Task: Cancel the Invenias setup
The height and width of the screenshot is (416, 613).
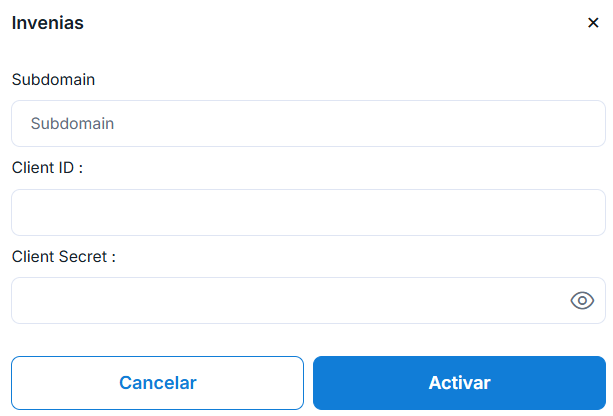Action: 157,383
